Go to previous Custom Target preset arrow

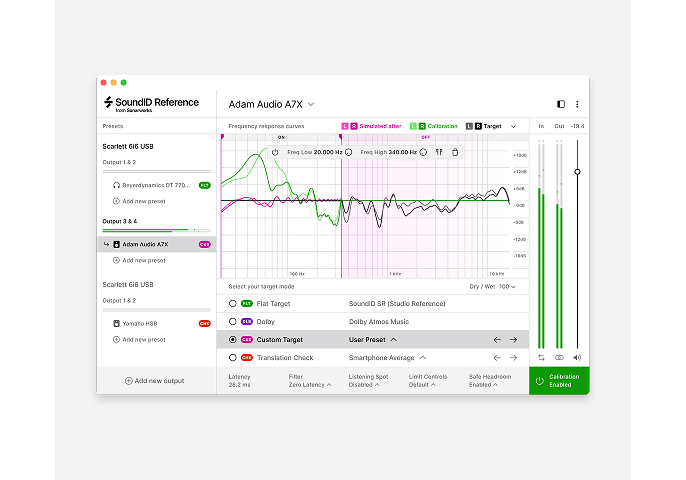tap(497, 340)
